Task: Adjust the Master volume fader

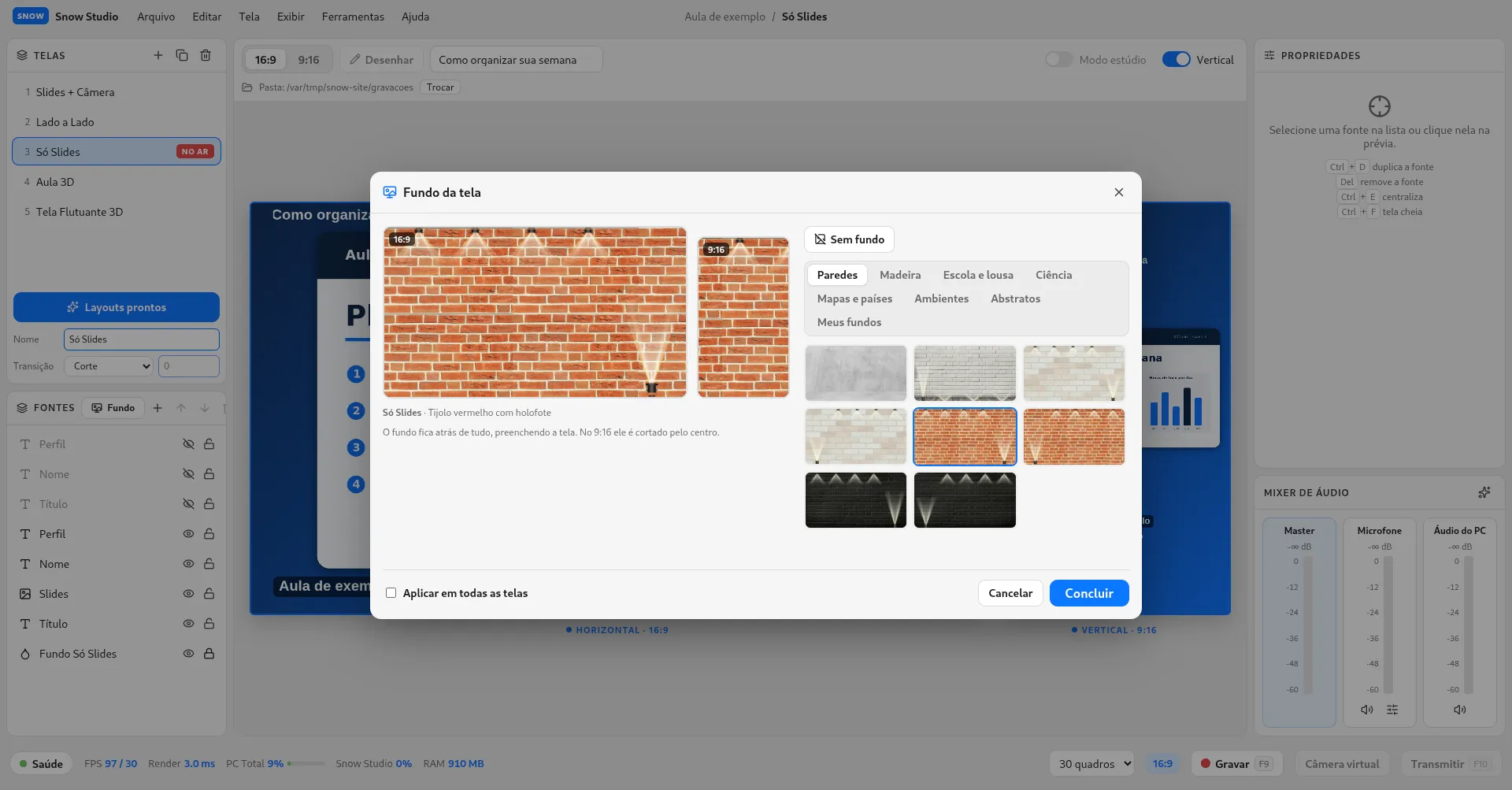Action: (1308, 625)
